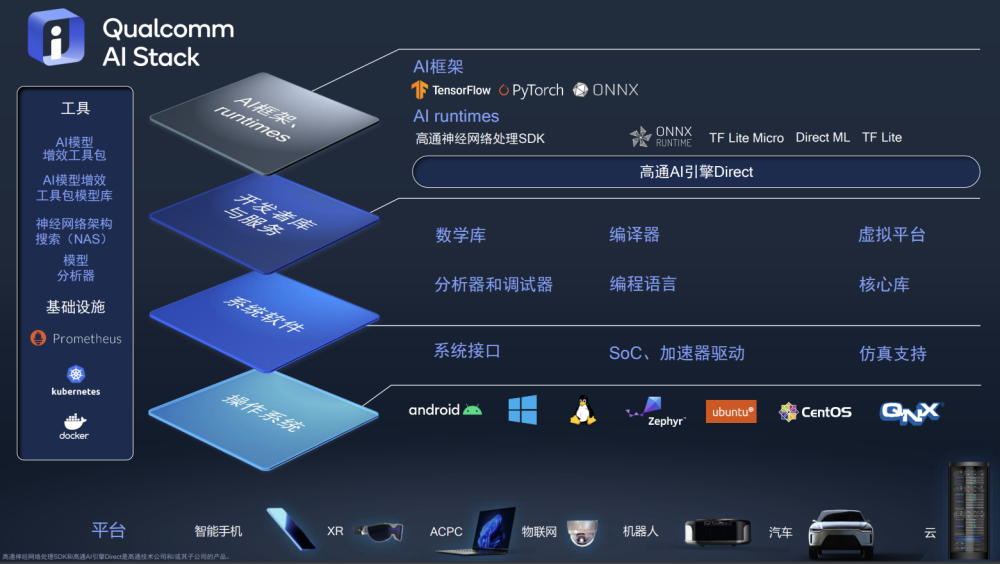1000x564 pixels.
Task: Click 基础设施 heading
Action: (x=75, y=307)
